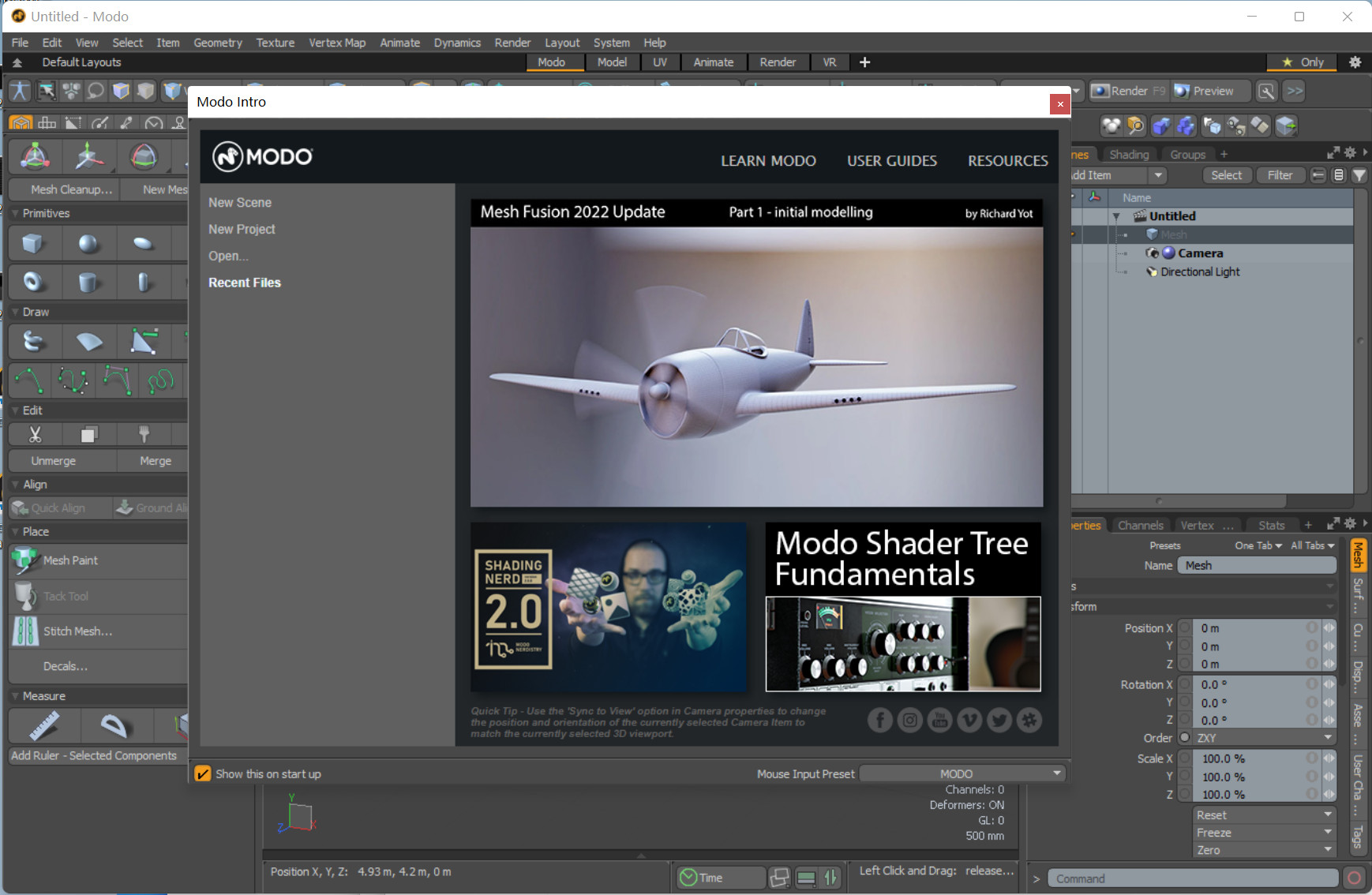1372x895 pixels.
Task: Select the Bezier curve draw tool
Action: pos(73,380)
